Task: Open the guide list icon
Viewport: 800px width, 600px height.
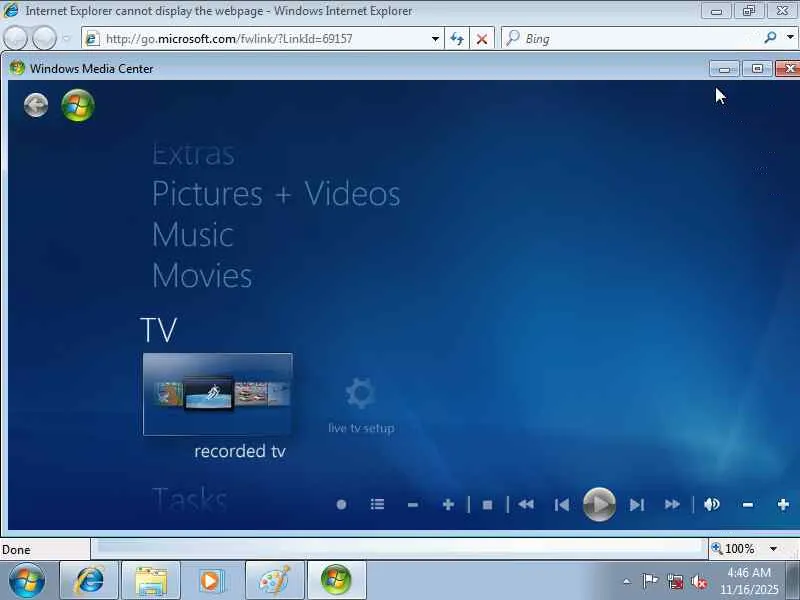Action: click(377, 505)
